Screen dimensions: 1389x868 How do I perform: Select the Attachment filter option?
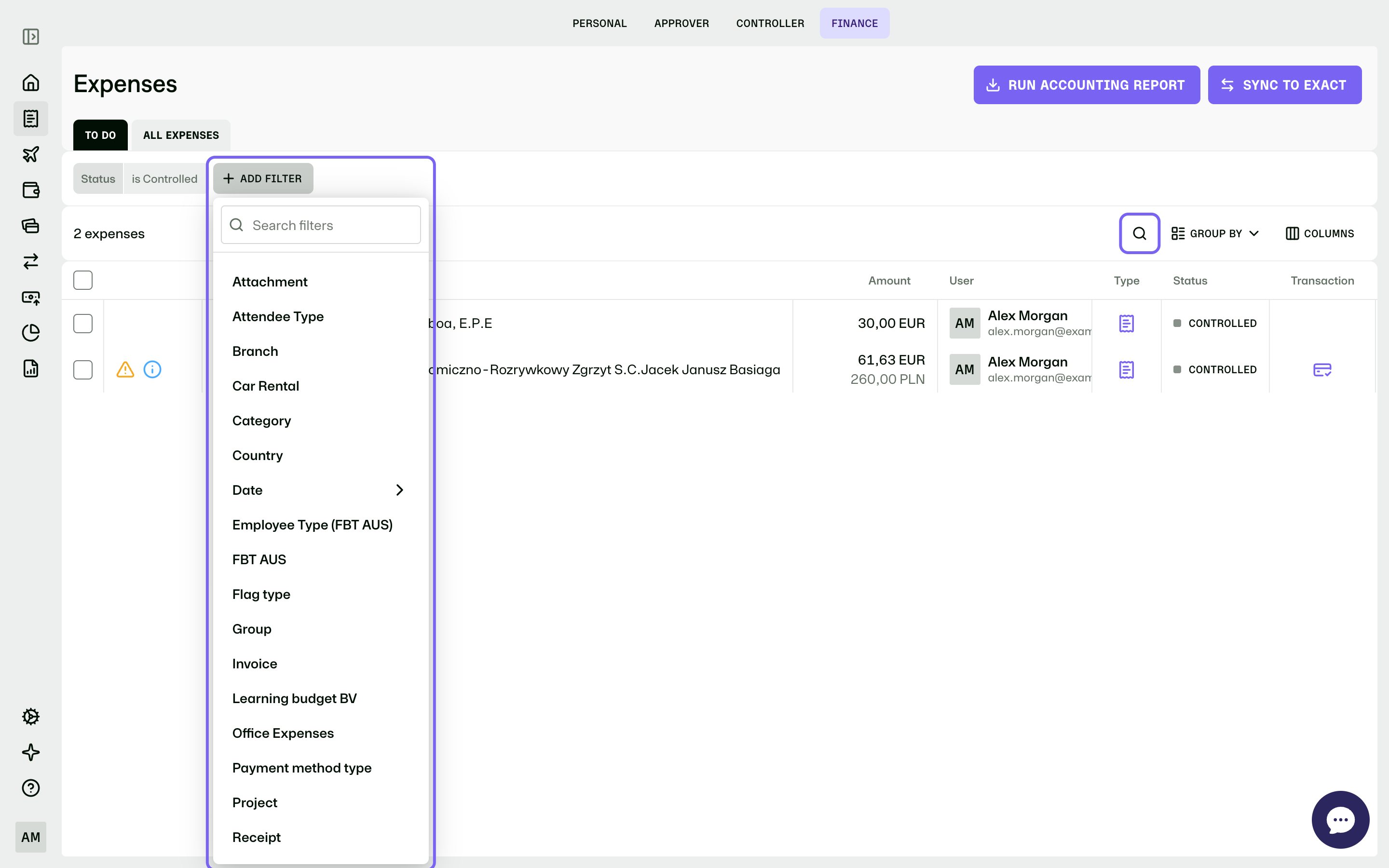click(321, 281)
